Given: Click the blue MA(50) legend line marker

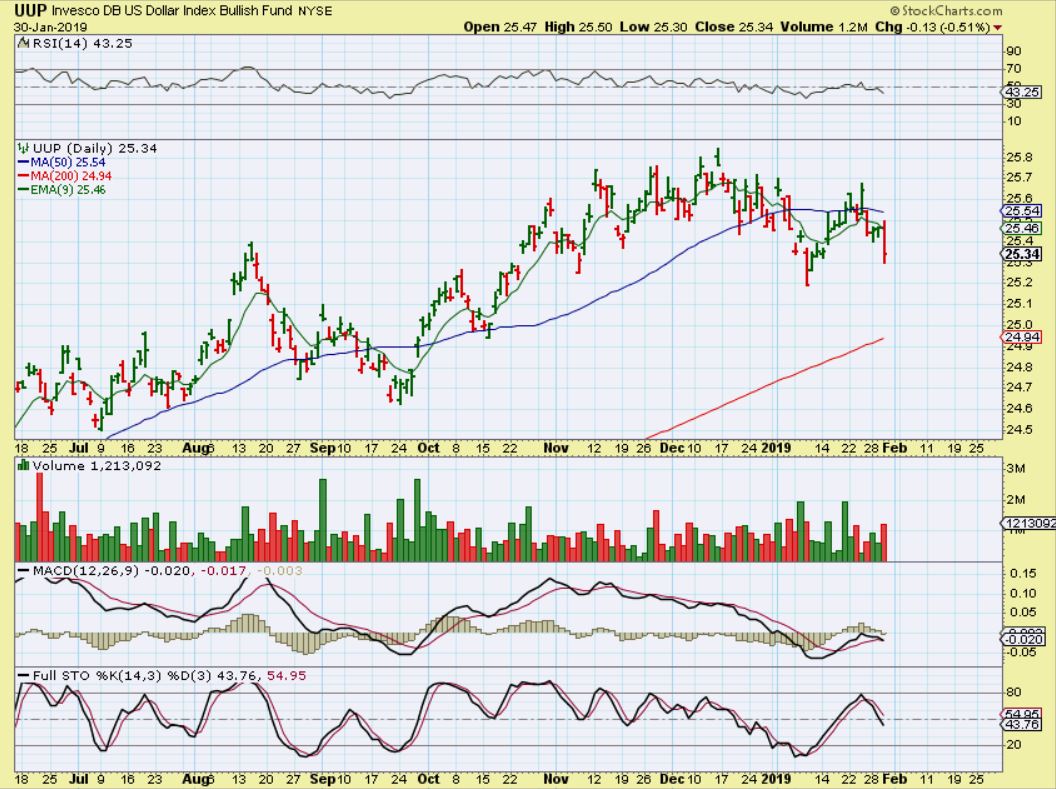Looking at the screenshot, I should point(24,162).
